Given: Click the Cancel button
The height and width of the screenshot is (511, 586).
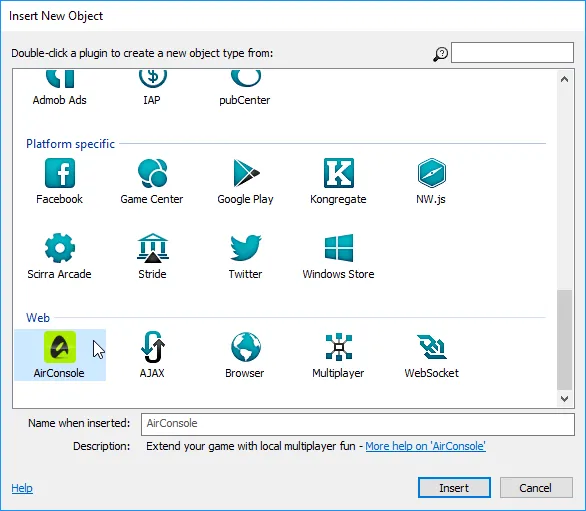Looking at the screenshot, I should tap(536, 487).
